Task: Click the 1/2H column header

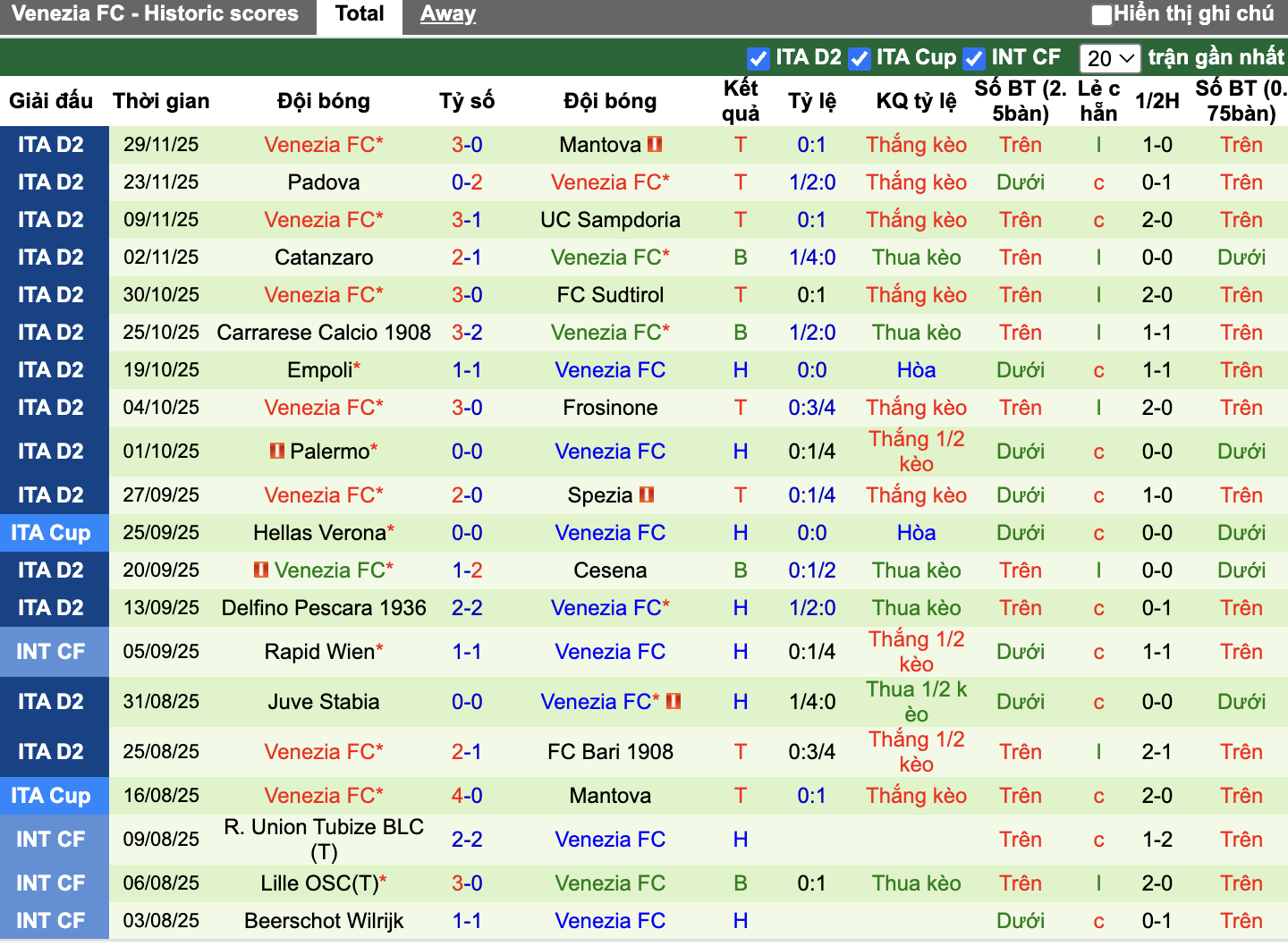Action: (1157, 101)
